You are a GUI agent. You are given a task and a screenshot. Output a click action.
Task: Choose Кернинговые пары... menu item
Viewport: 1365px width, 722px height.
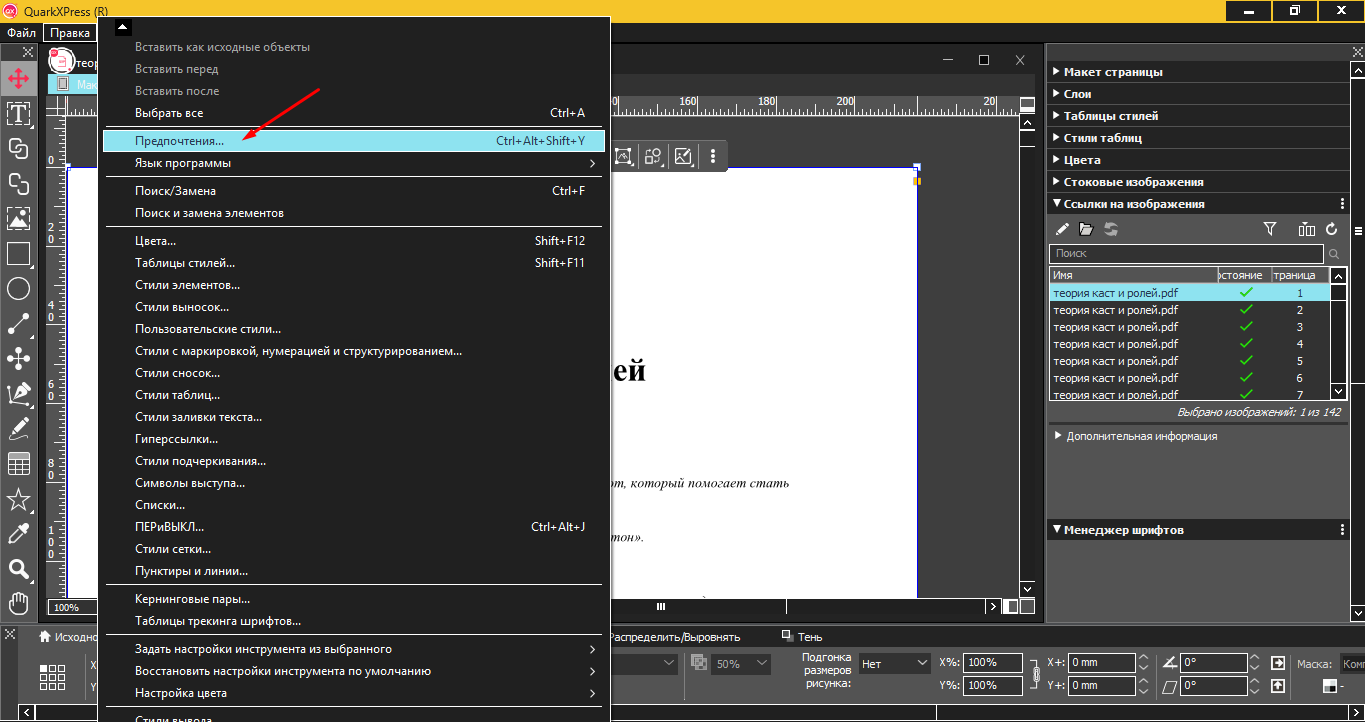tap(354, 599)
